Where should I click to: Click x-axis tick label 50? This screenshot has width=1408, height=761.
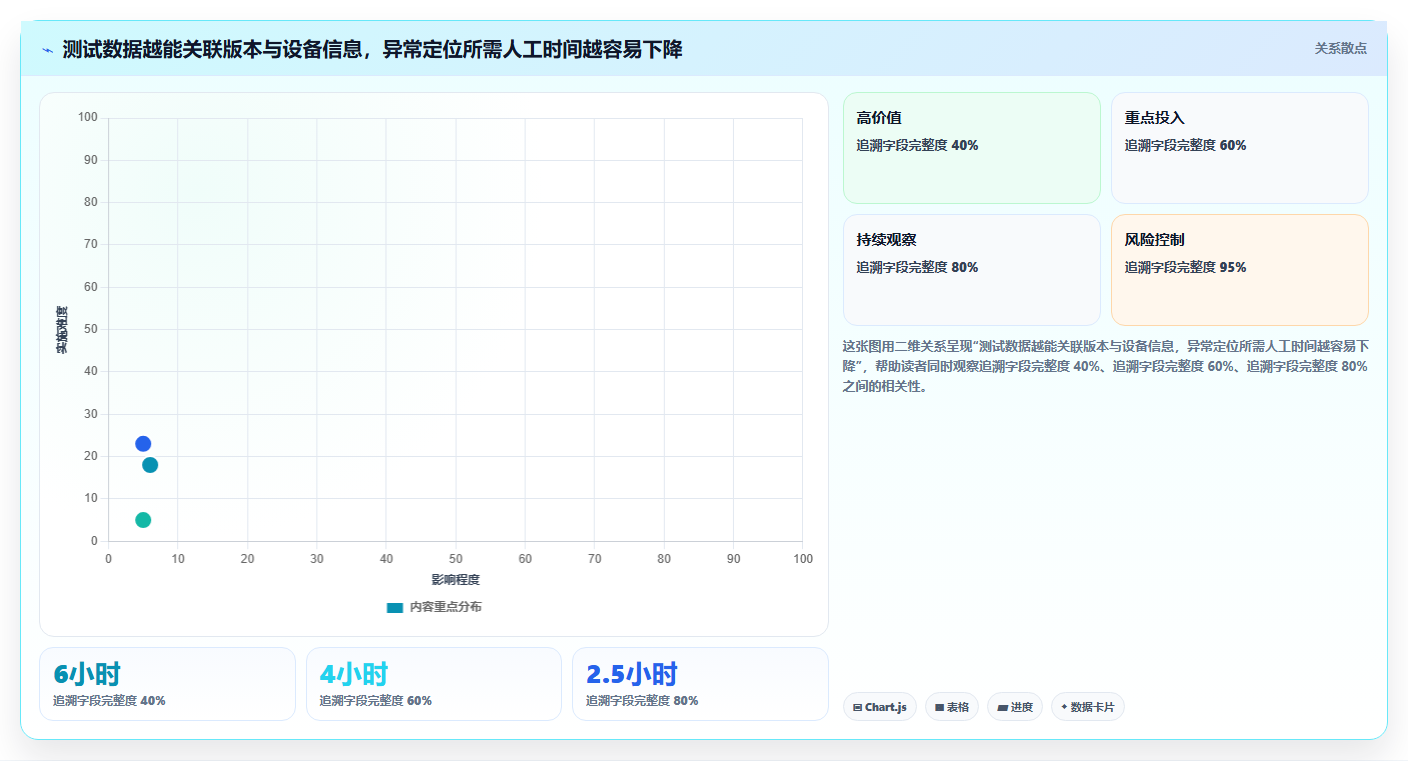[x=456, y=558]
